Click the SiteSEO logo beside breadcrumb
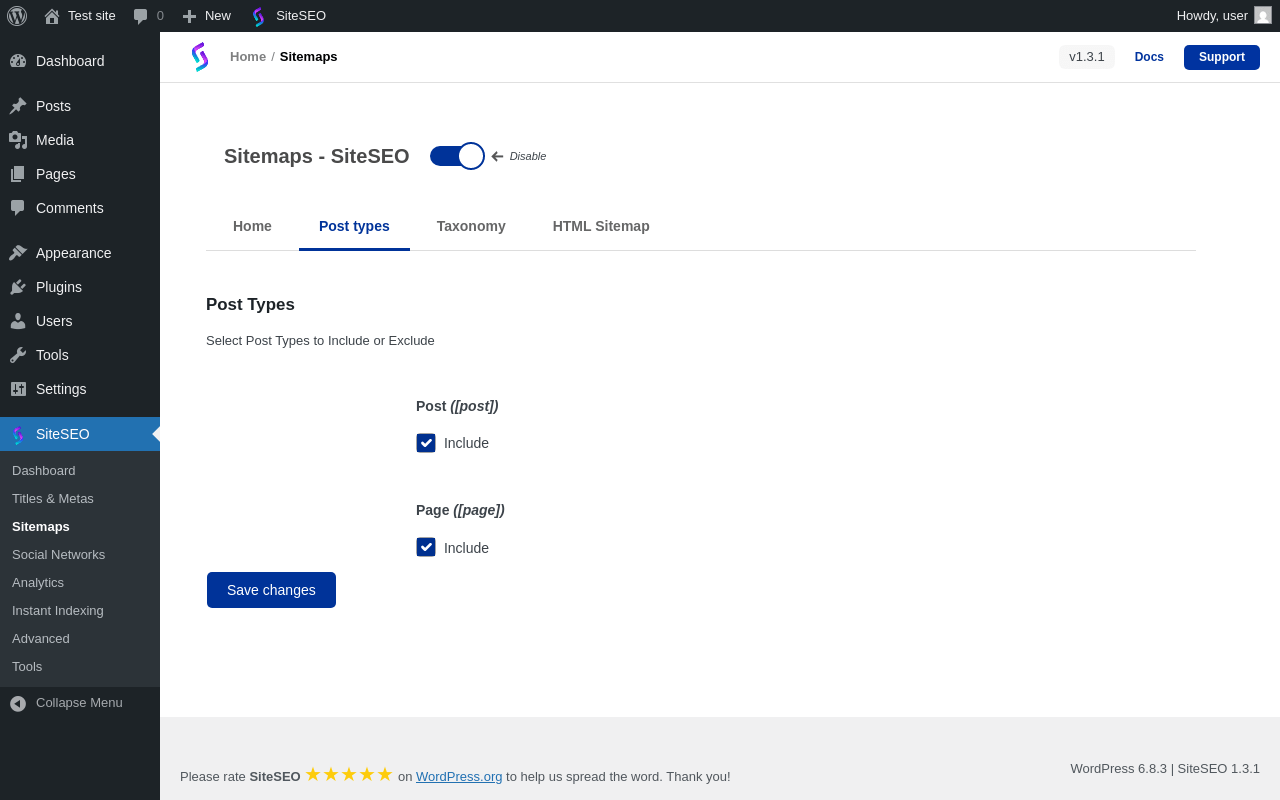The height and width of the screenshot is (800, 1280). click(200, 57)
